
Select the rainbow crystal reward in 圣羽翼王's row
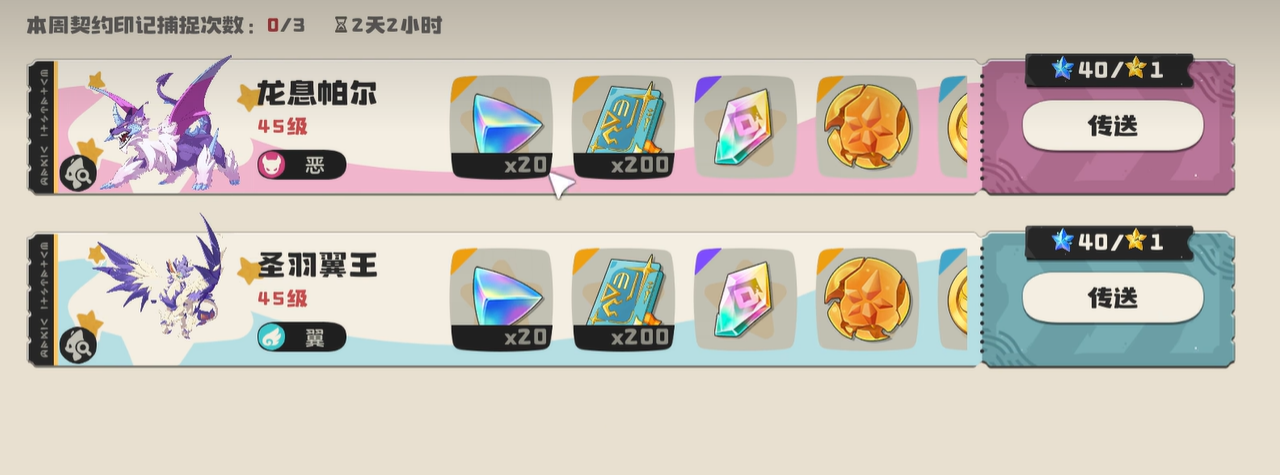click(x=745, y=299)
